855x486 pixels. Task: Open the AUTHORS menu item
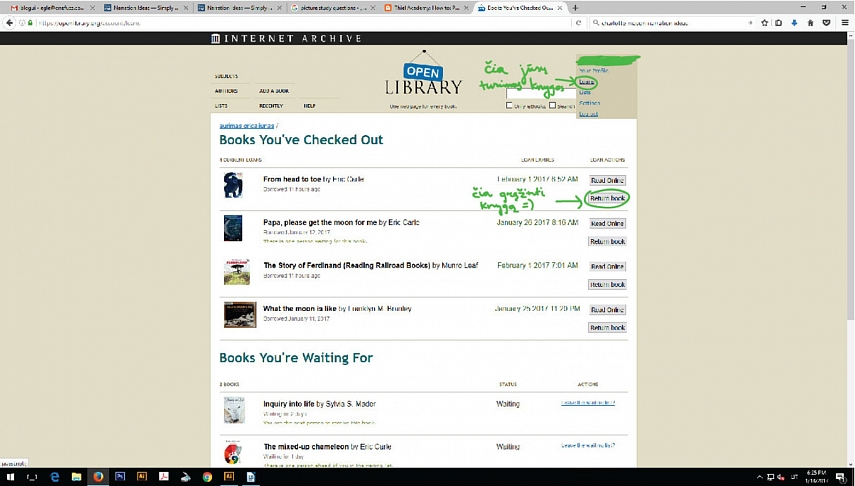click(x=226, y=91)
